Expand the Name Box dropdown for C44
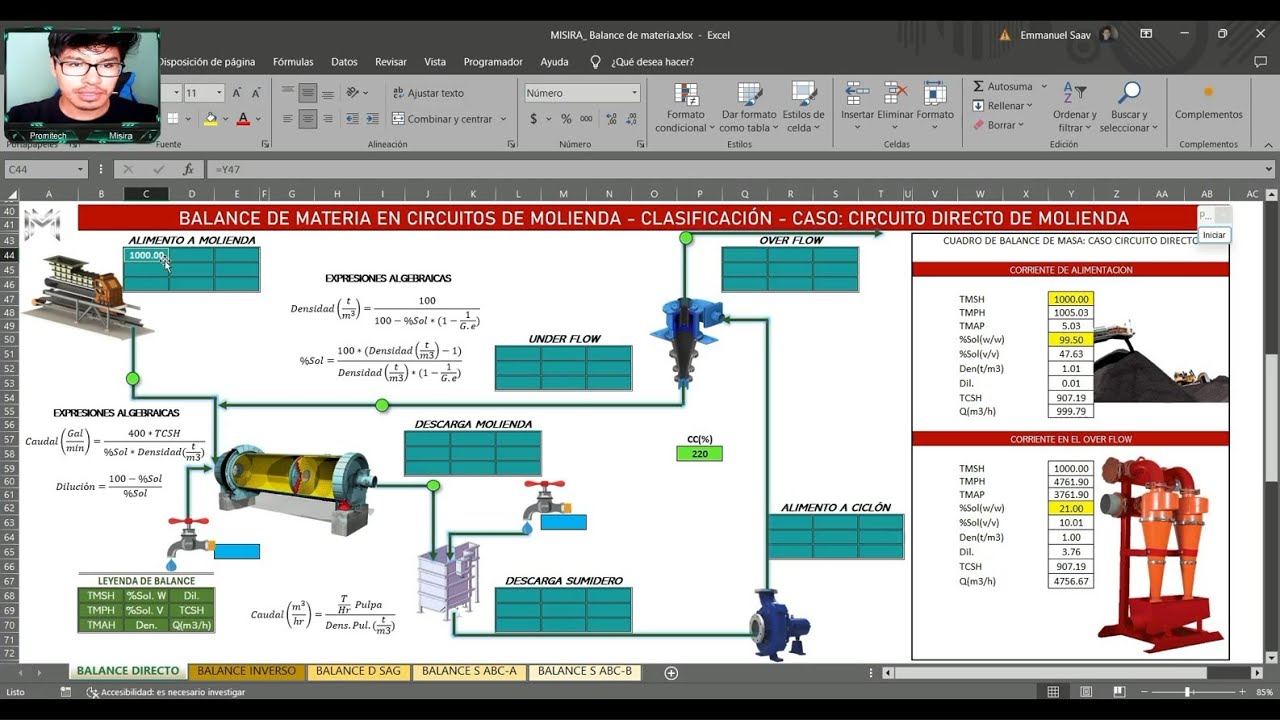This screenshot has width=1280, height=720. click(80, 170)
